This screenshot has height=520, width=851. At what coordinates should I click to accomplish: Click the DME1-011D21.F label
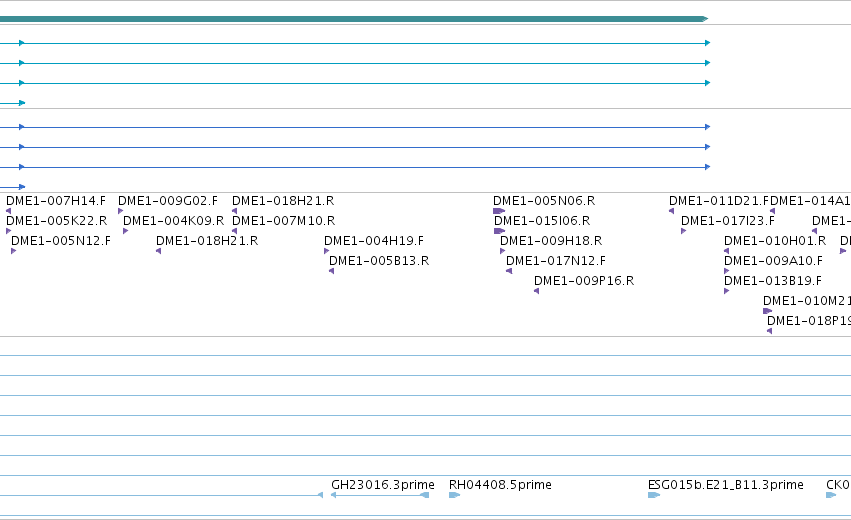[719, 201]
